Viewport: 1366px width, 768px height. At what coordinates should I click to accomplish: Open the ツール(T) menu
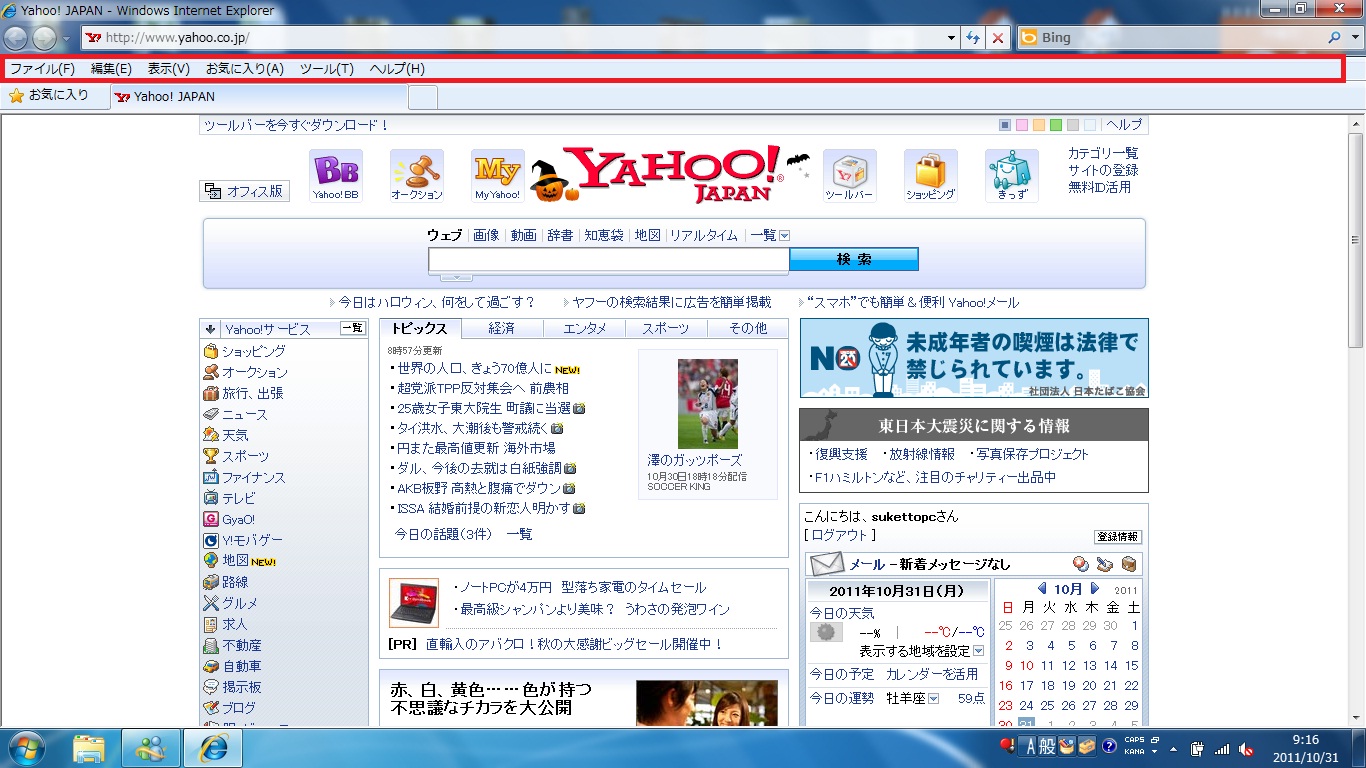pos(327,69)
